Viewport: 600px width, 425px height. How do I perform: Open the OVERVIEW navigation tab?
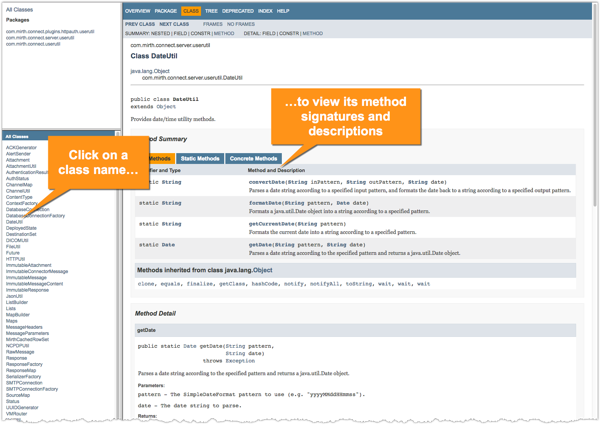pyautogui.click(x=138, y=11)
